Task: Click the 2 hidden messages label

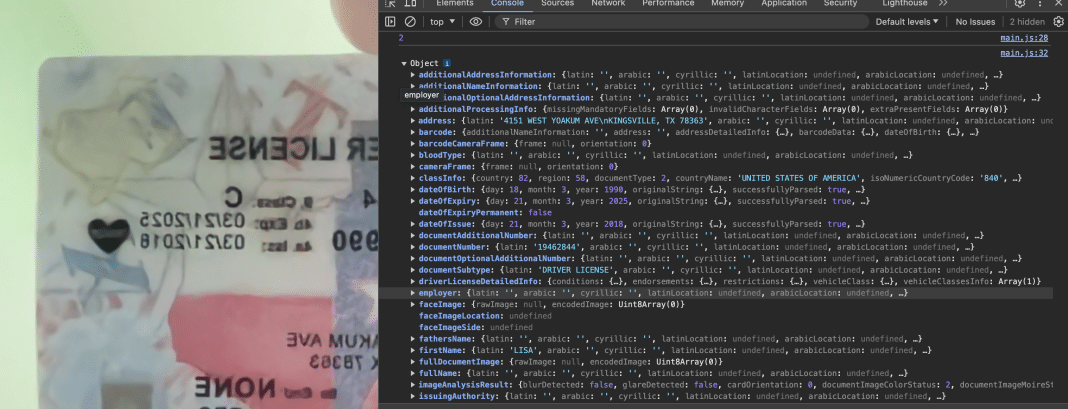Action: (x=1026, y=22)
